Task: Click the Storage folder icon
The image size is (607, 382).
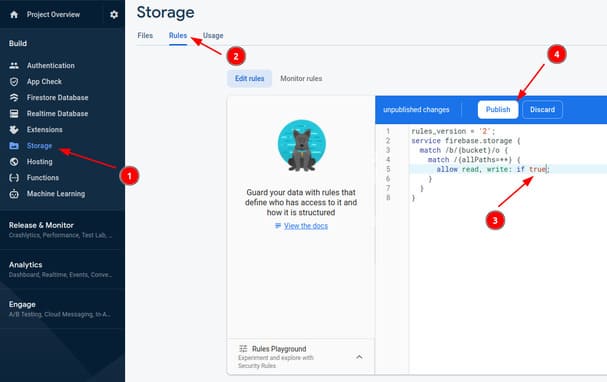Action: [x=14, y=146]
